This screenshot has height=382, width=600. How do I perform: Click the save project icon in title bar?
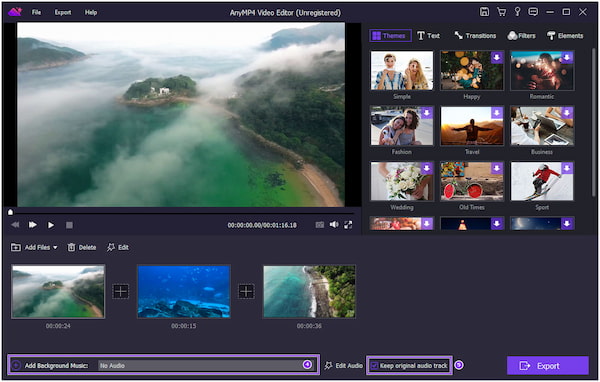[x=484, y=12]
